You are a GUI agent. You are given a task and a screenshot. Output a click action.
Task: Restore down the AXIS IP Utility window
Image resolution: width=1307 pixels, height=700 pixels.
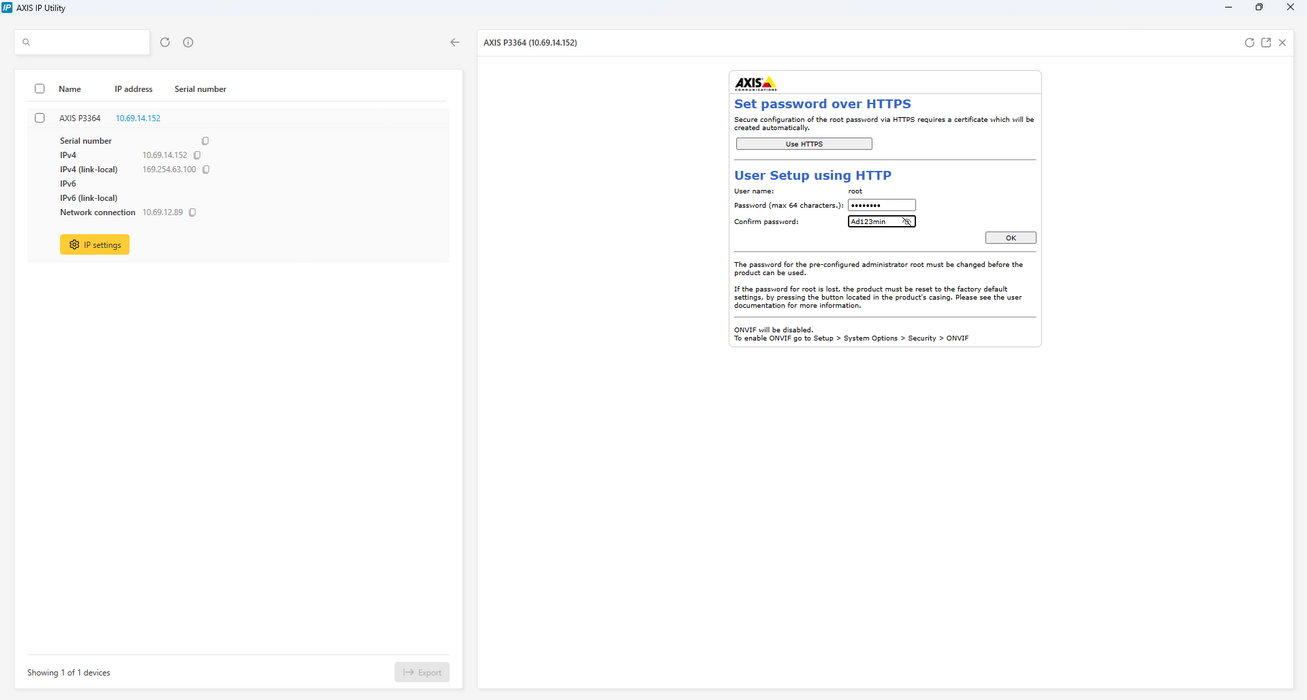1259,7
